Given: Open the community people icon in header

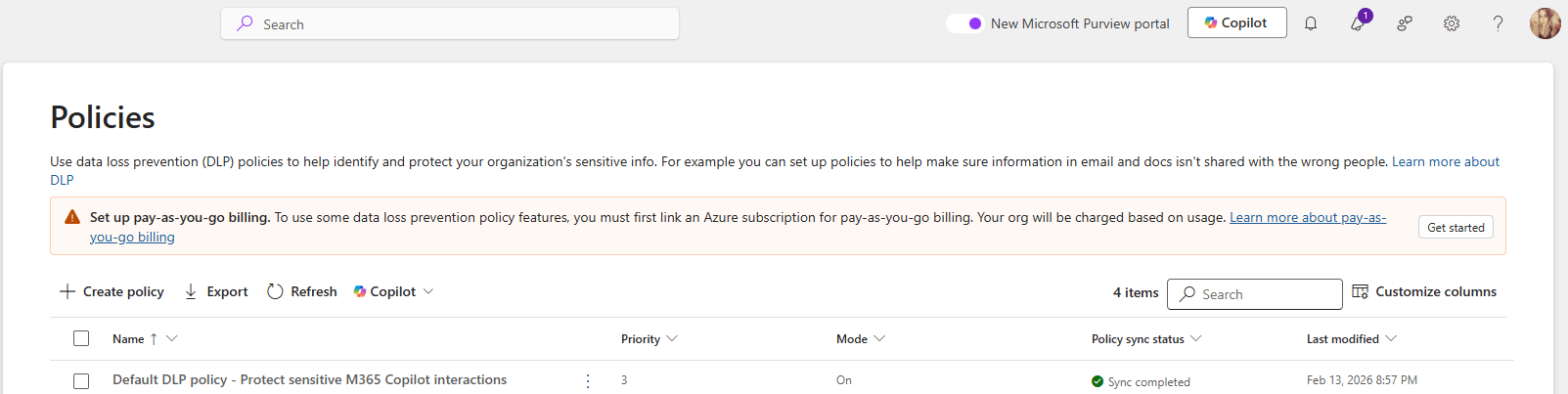Looking at the screenshot, I should (1405, 23).
